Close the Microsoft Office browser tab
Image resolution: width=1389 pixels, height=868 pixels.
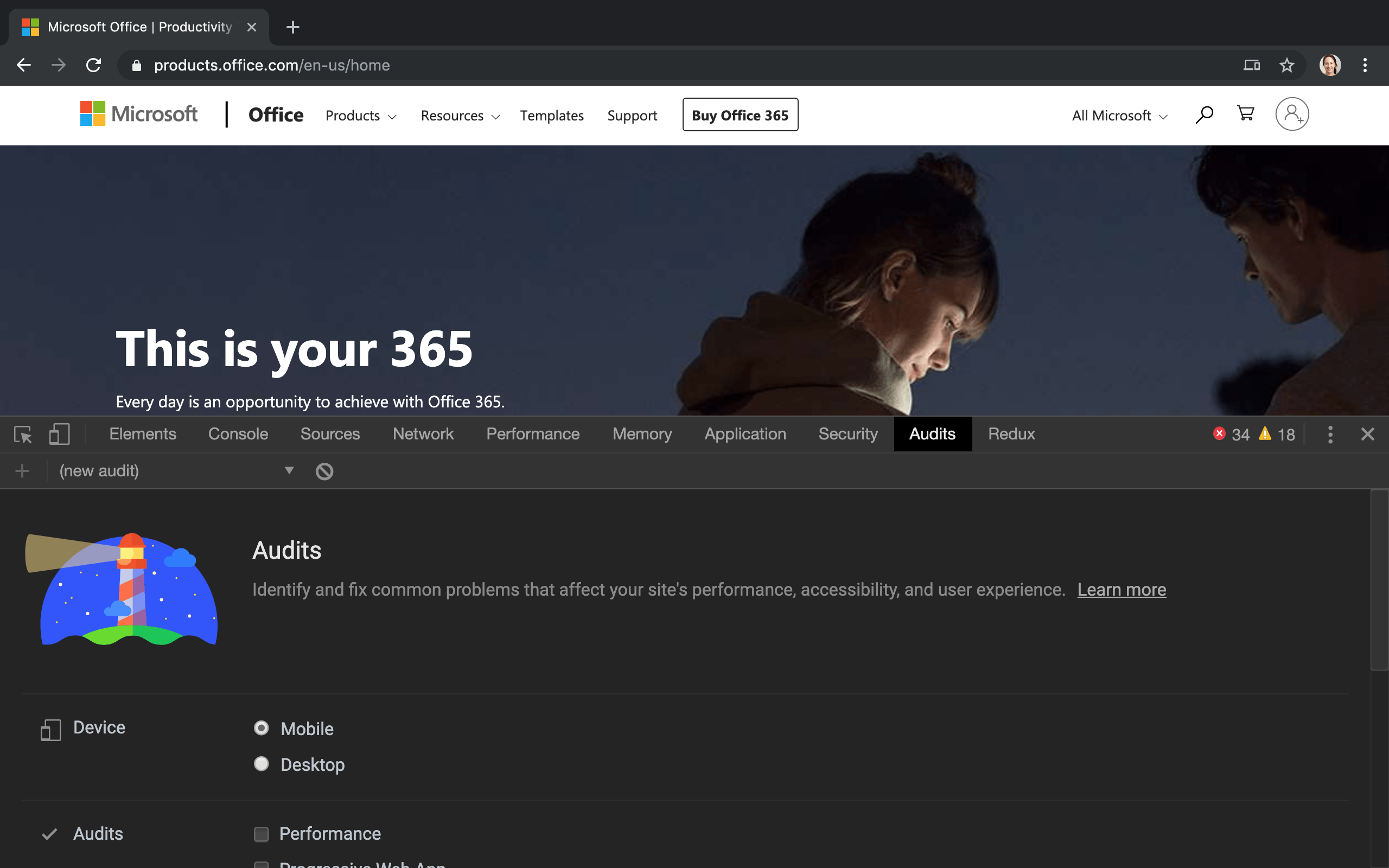[251, 27]
